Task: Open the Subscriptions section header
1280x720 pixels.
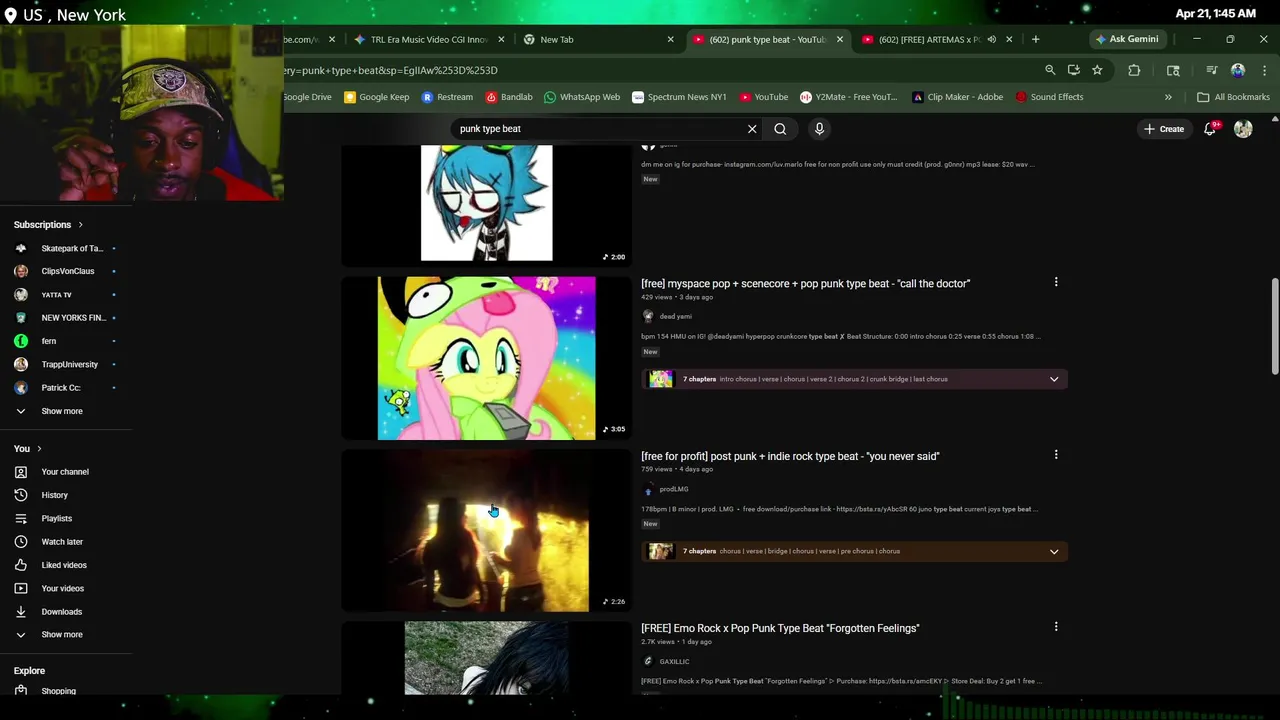Action: click(x=48, y=225)
